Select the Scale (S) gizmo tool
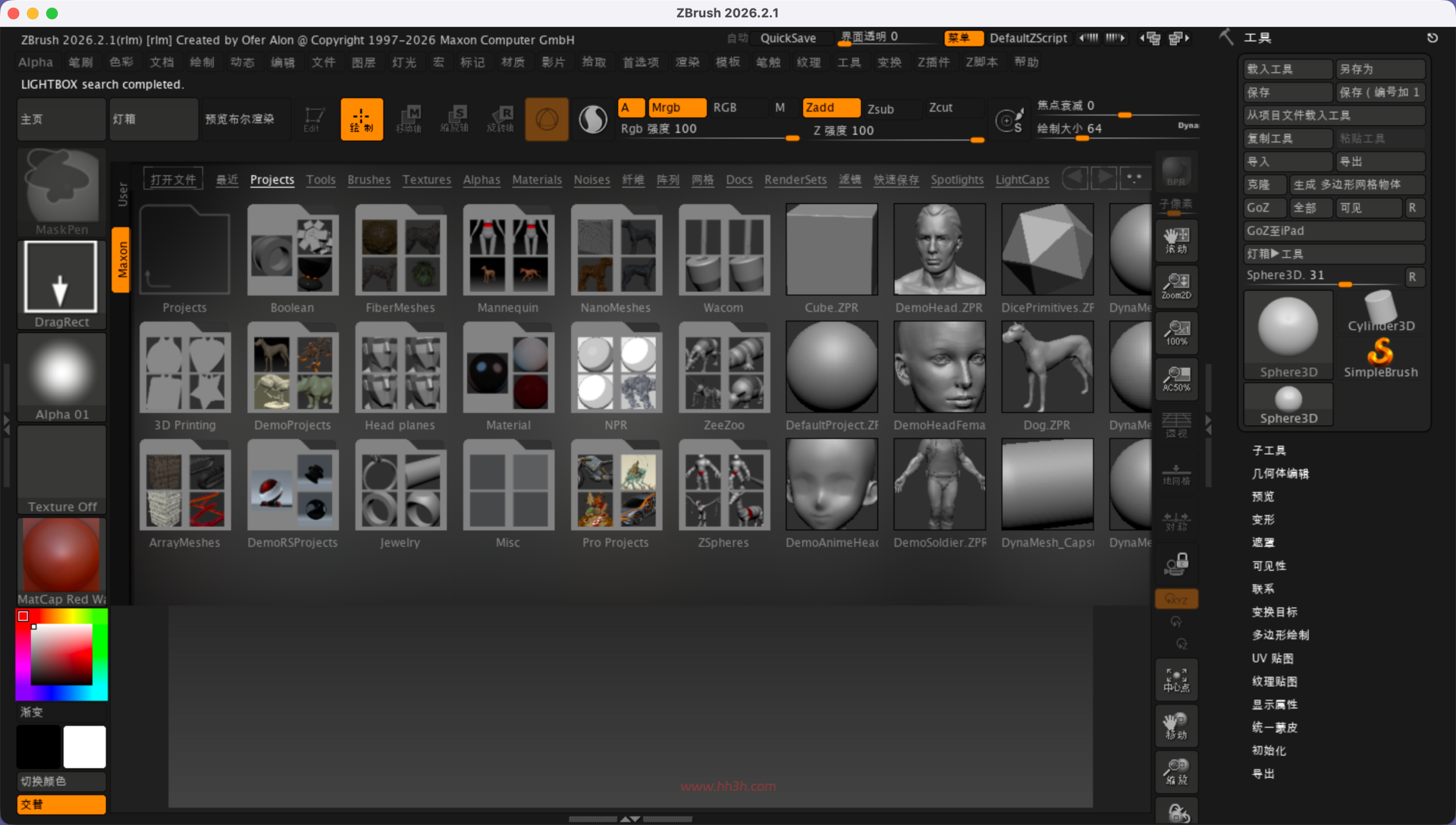This screenshot has height=825, width=1456. (x=454, y=119)
